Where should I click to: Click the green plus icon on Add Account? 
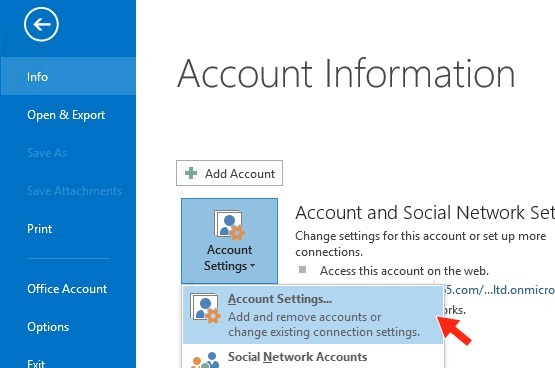pyautogui.click(x=191, y=173)
